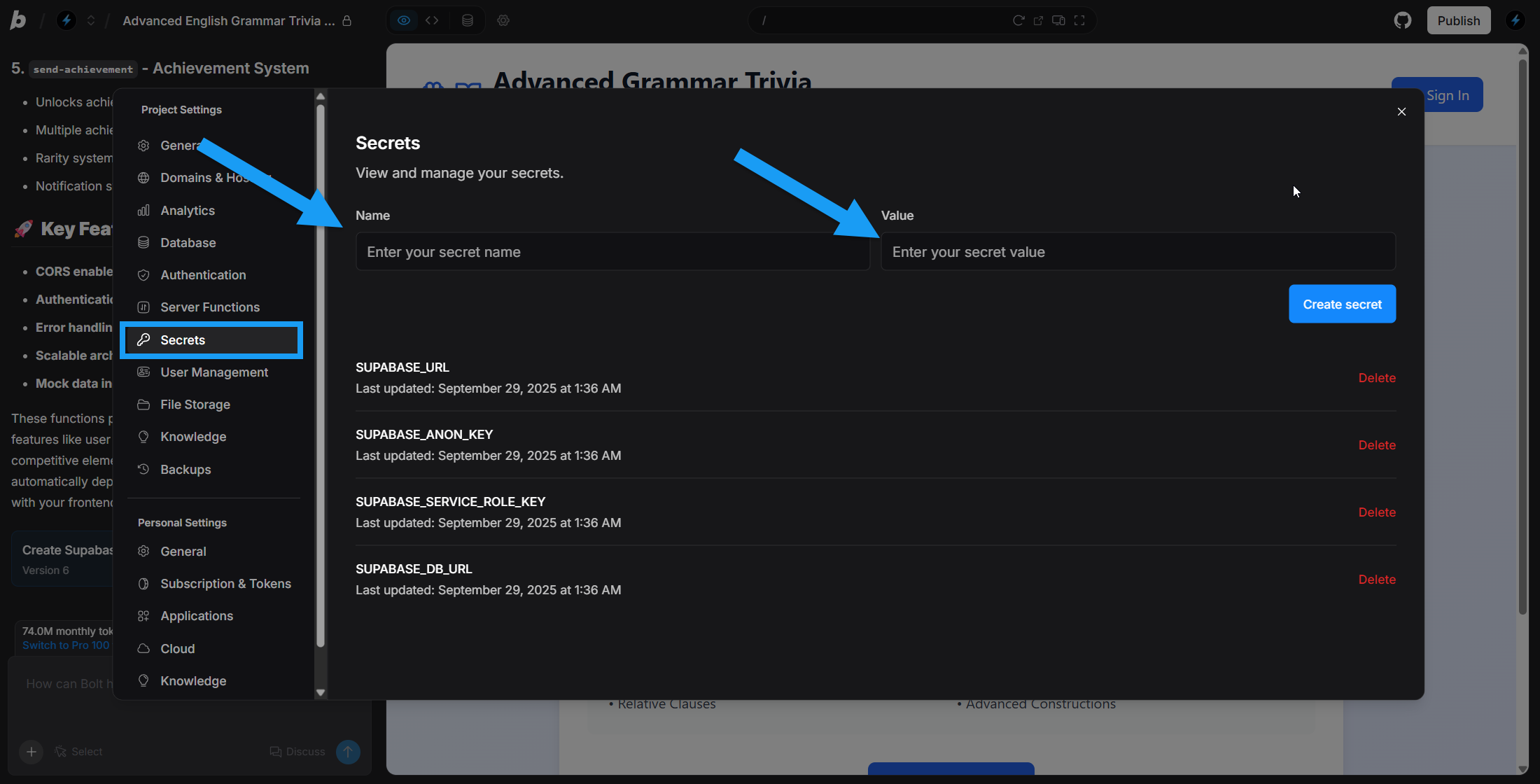Select the Secrets section in sidebar
Image resolution: width=1540 pixels, height=784 pixels.
tap(211, 339)
